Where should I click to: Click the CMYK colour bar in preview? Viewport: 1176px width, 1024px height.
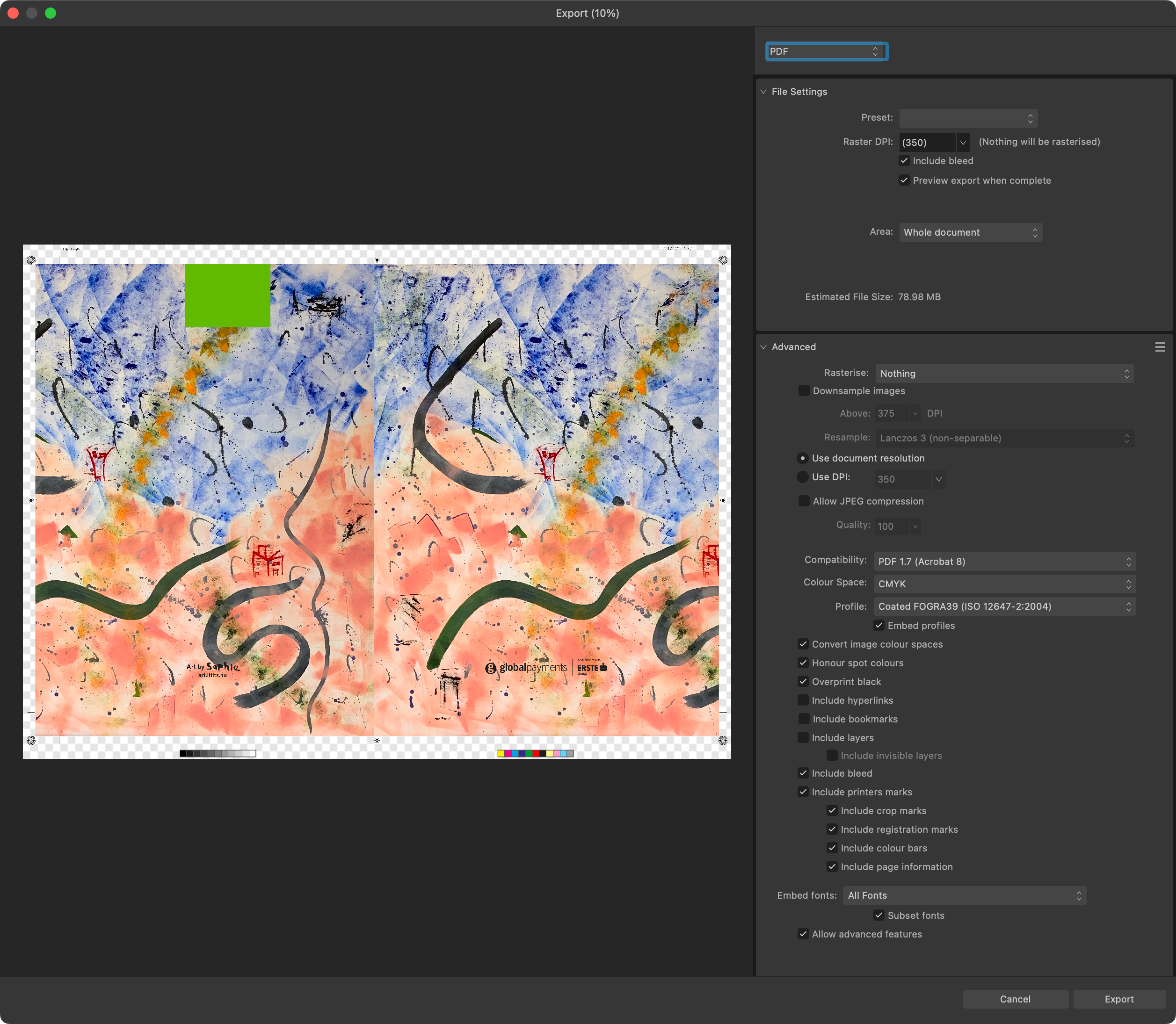pos(536,753)
